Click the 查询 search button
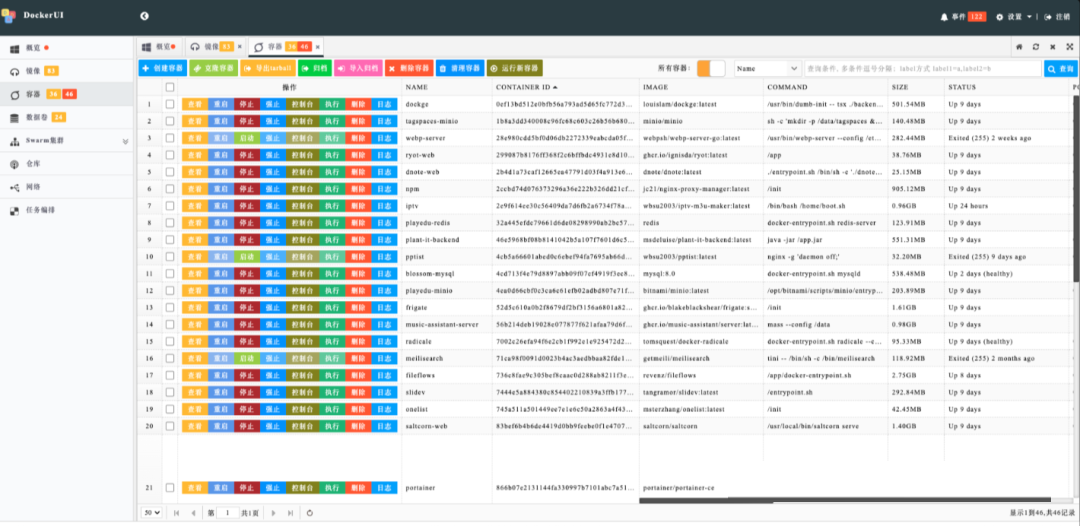The height and width of the screenshot is (526, 1080). (x=1061, y=68)
